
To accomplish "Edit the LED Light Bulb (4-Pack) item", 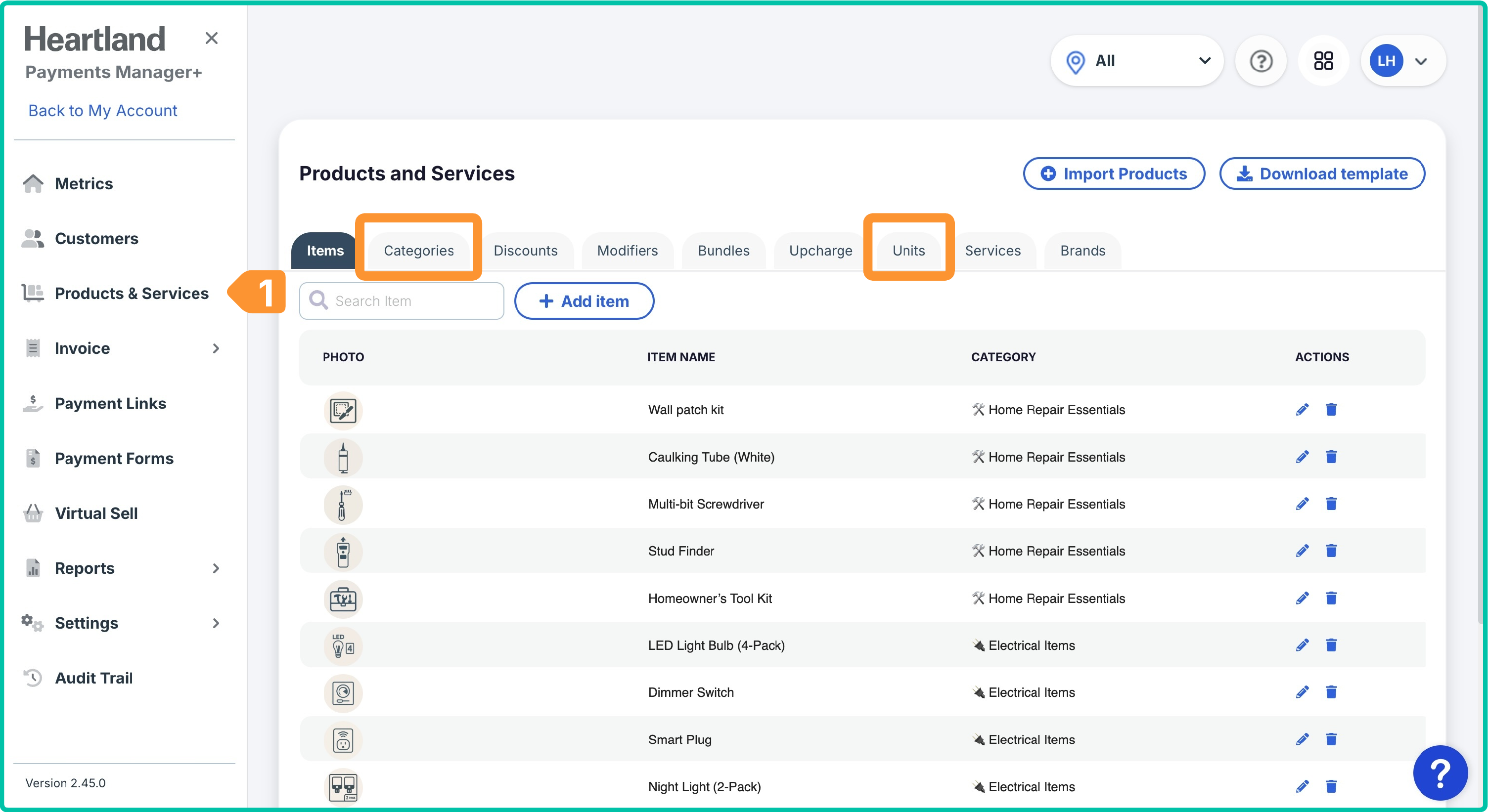I will pos(1302,645).
